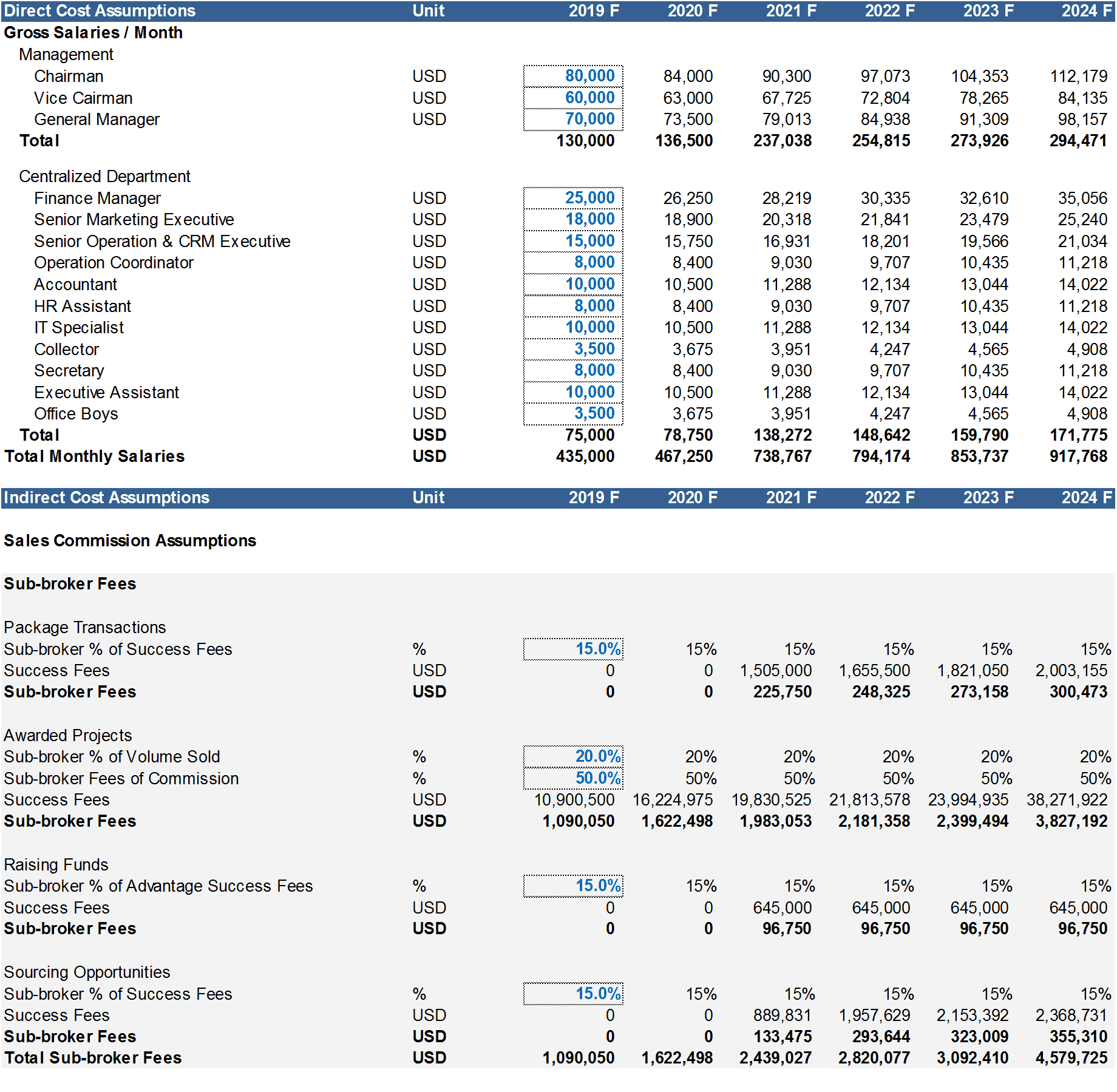The image size is (1117, 1092).
Task: Click the Finance Manager row label
Action: (97, 198)
